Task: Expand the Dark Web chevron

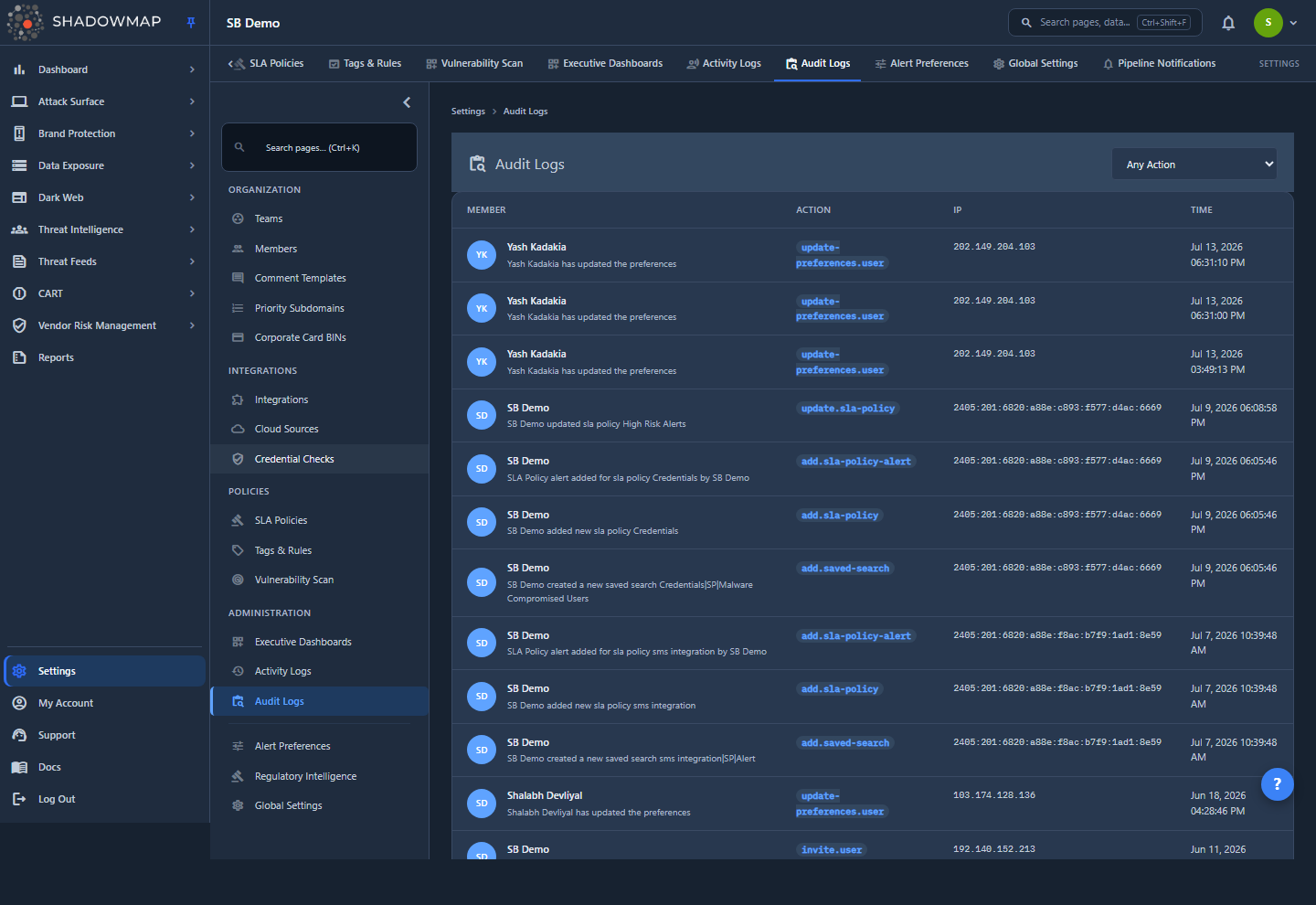Action: [x=192, y=197]
